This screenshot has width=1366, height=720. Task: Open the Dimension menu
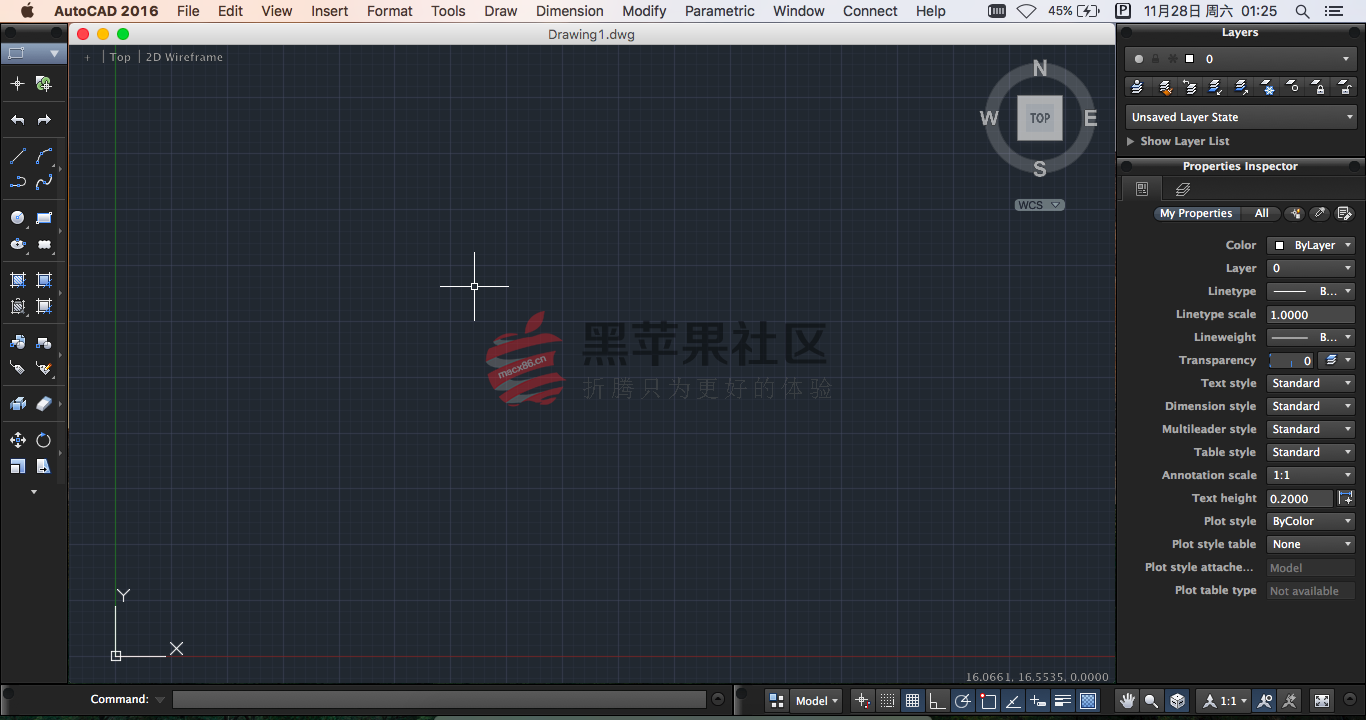click(x=570, y=11)
